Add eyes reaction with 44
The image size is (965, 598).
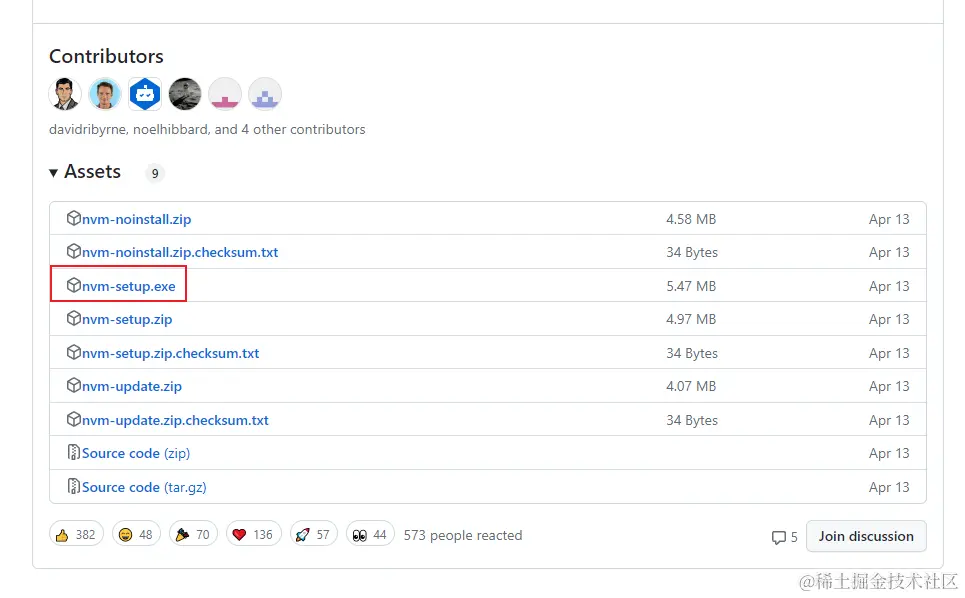(x=370, y=534)
